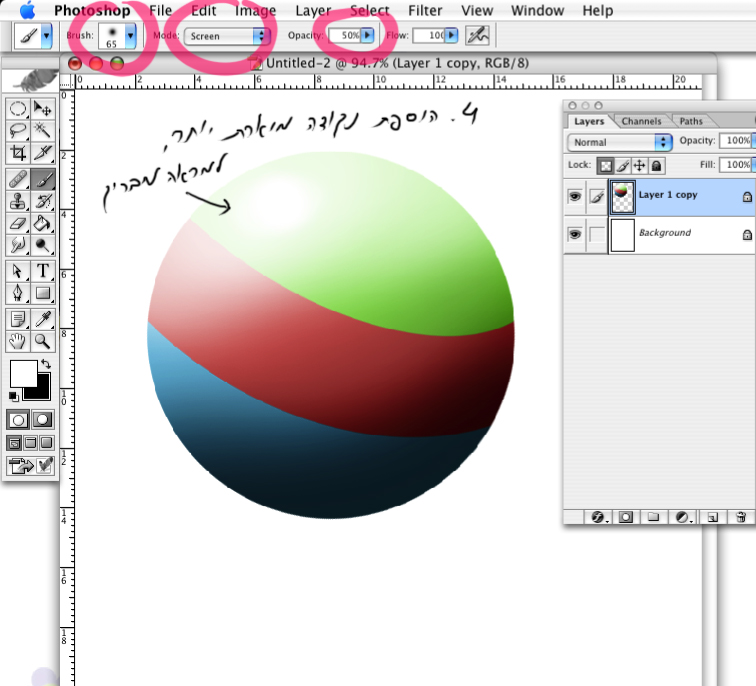Viewport: 756px width, 686px height.
Task: Select the Smudge tool
Action: [x=18, y=245]
